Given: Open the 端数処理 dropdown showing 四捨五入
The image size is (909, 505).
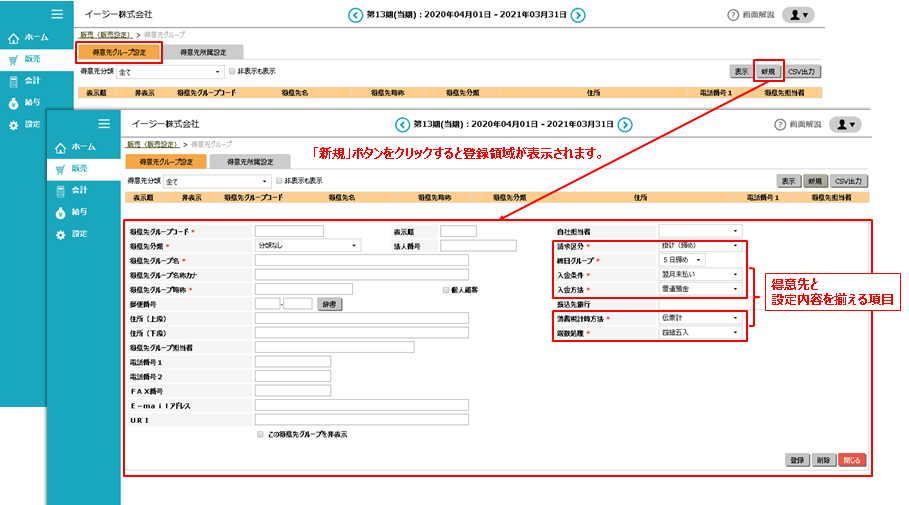Looking at the screenshot, I should (697, 332).
